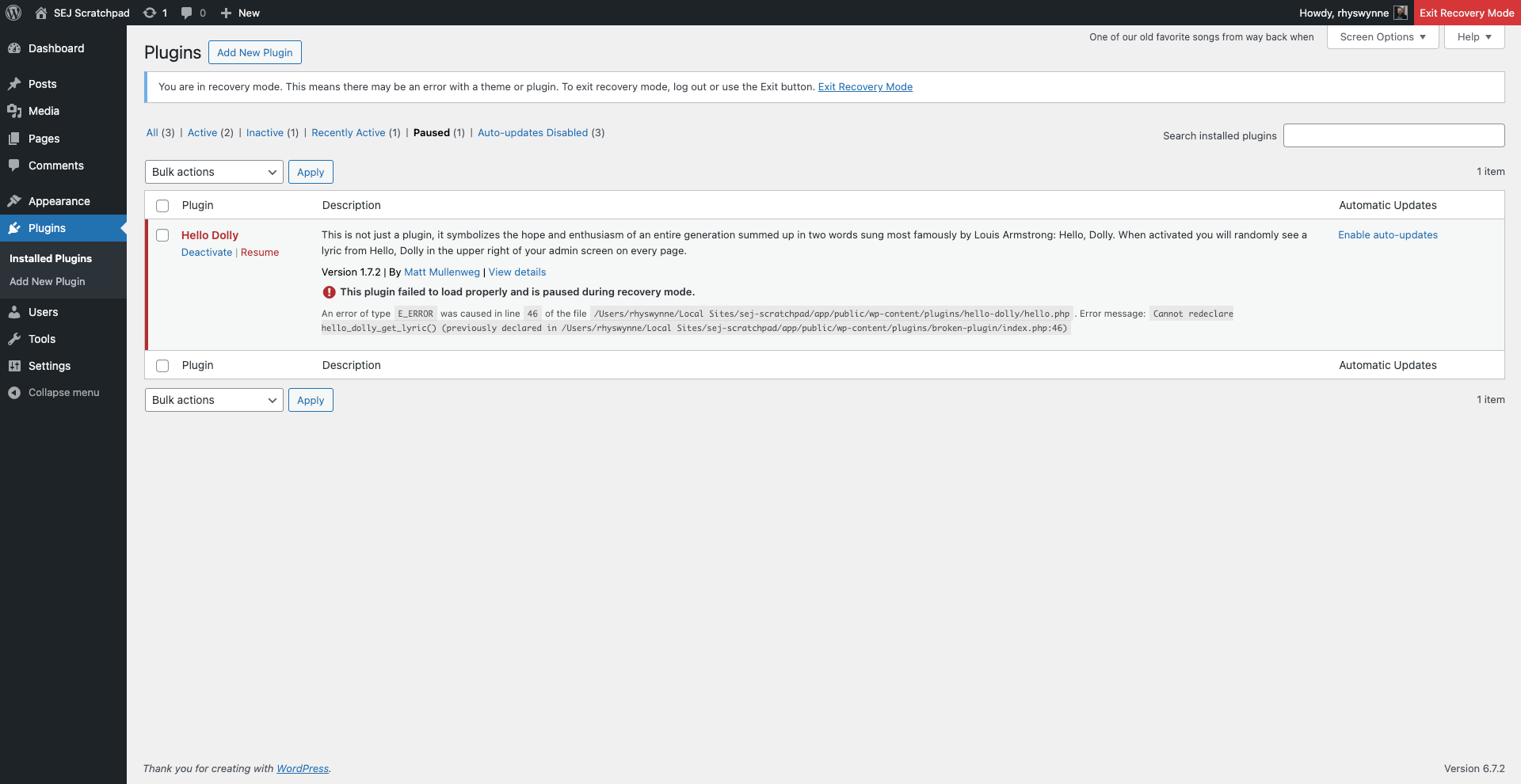Open Appearance via its paintbrush icon
This screenshot has height=784, width=1521.
tap(15, 201)
